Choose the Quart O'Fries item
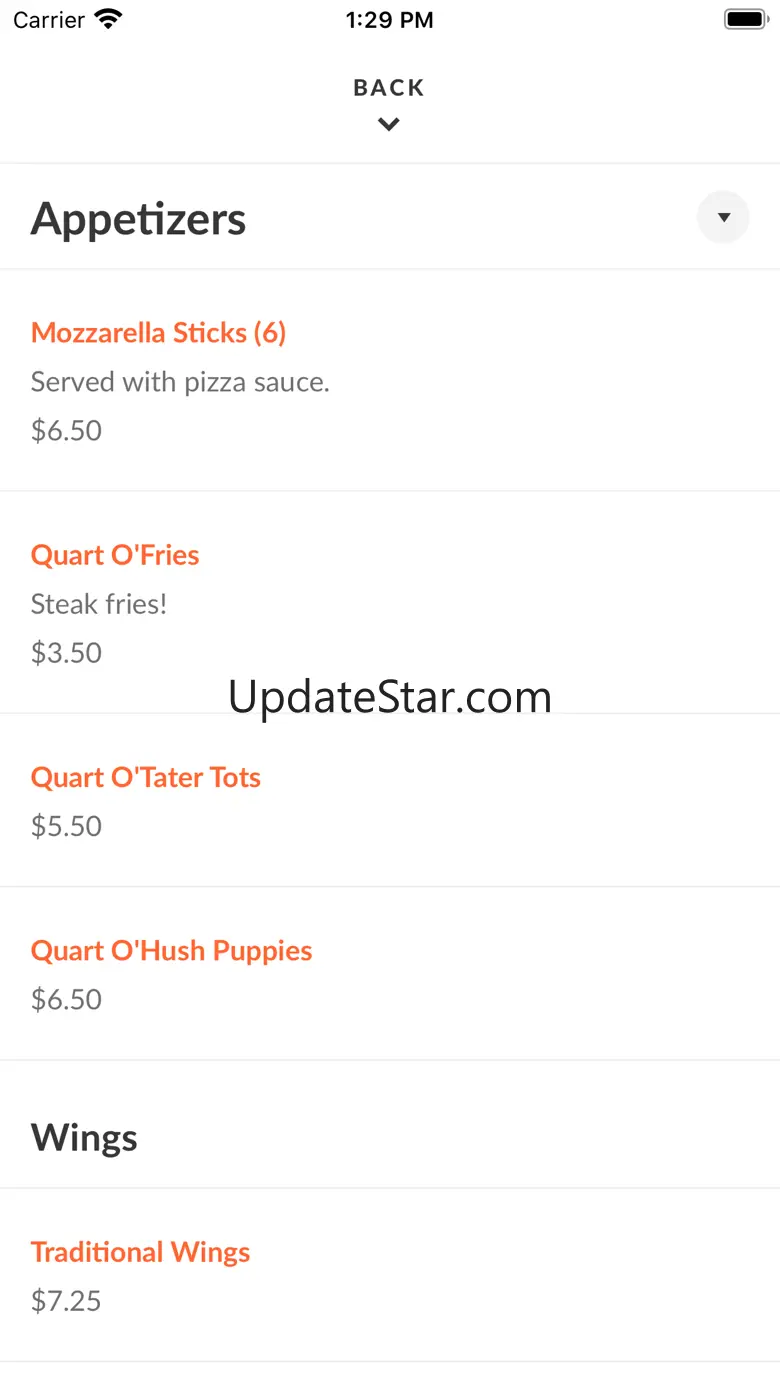The width and height of the screenshot is (780, 1387). (x=115, y=555)
